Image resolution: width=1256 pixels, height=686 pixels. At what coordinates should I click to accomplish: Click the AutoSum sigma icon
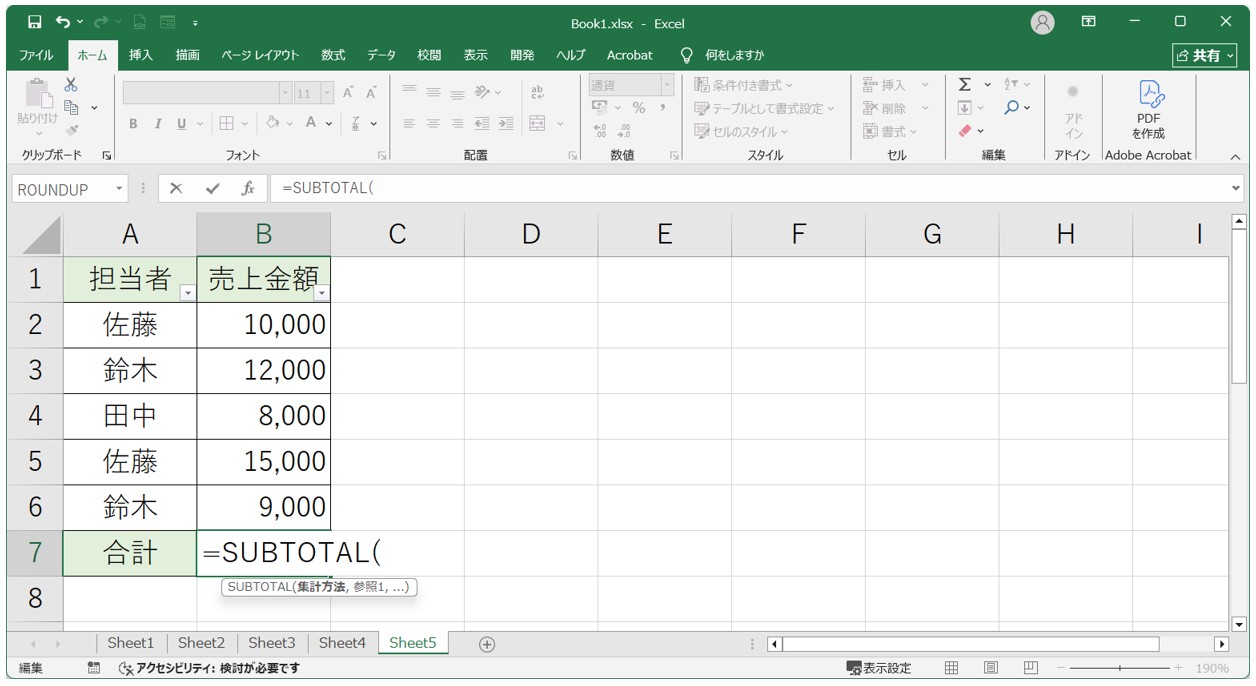965,85
